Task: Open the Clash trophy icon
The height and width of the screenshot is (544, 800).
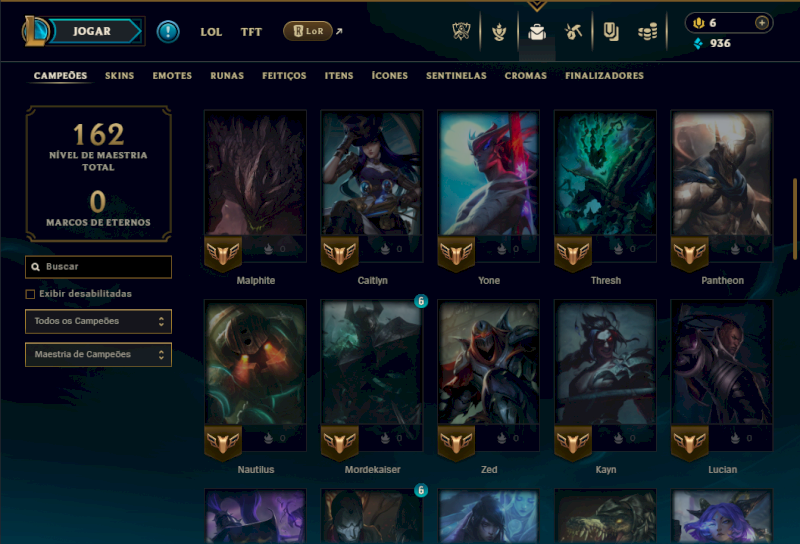Action: point(461,32)
